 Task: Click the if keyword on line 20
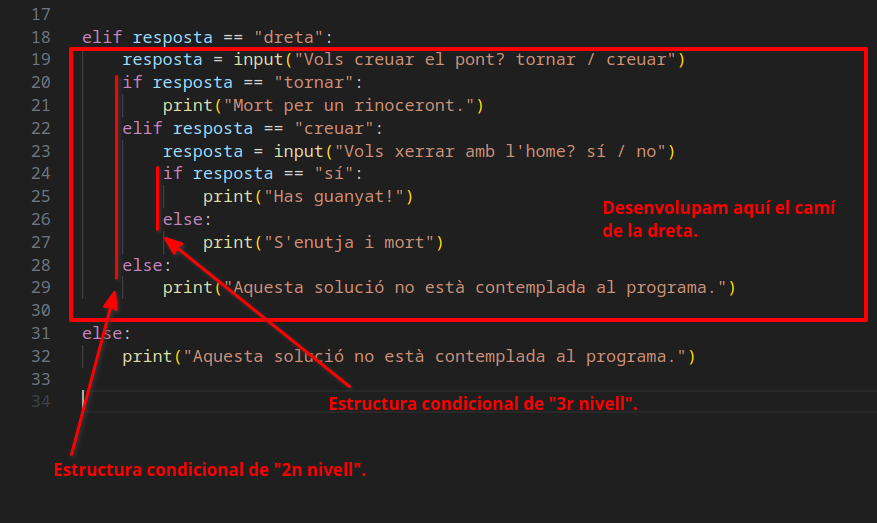click(133, 83)
